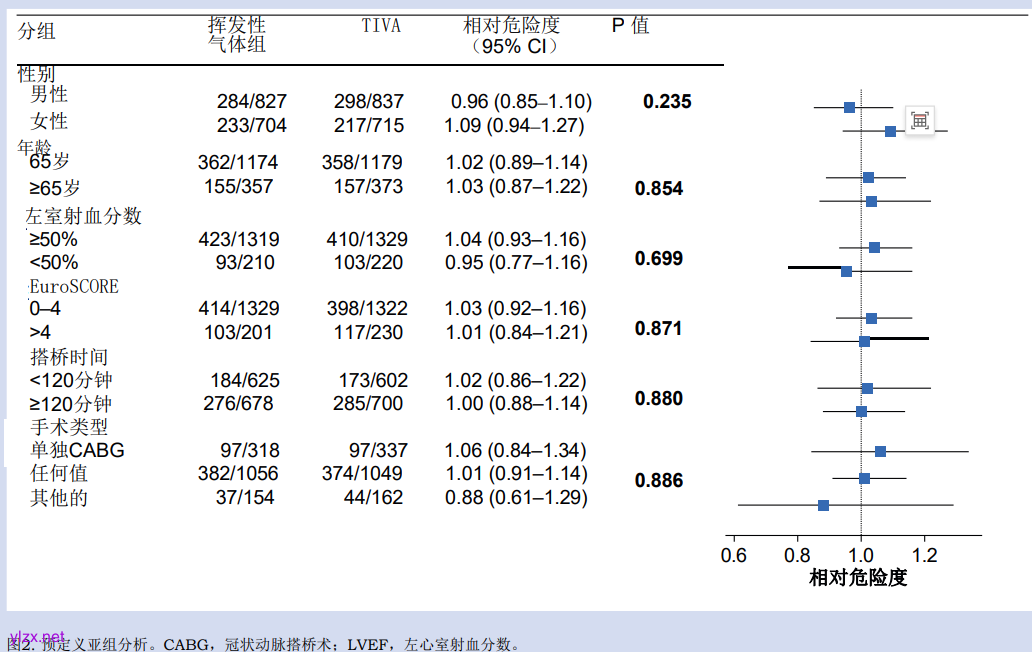The image size is (1032, 652).
Task: Click the floating table extraction icon
Action: pyautogui.click(x=920, y=120)
